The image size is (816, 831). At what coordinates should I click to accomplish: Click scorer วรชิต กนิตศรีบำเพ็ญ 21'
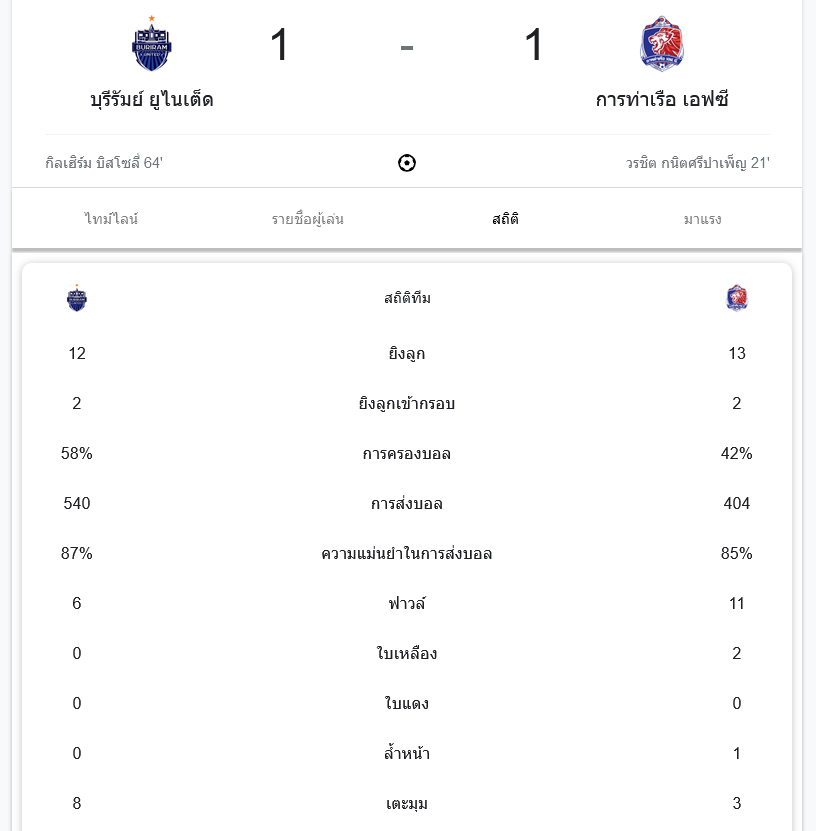698,163
